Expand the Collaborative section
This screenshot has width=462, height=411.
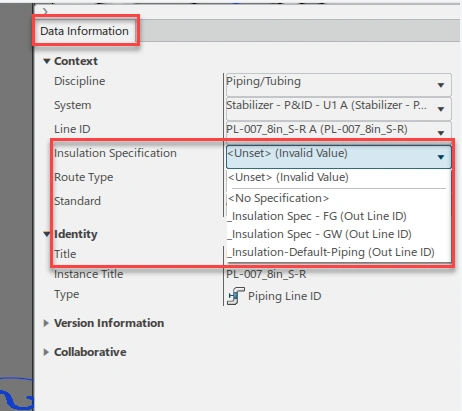[46, 352]
